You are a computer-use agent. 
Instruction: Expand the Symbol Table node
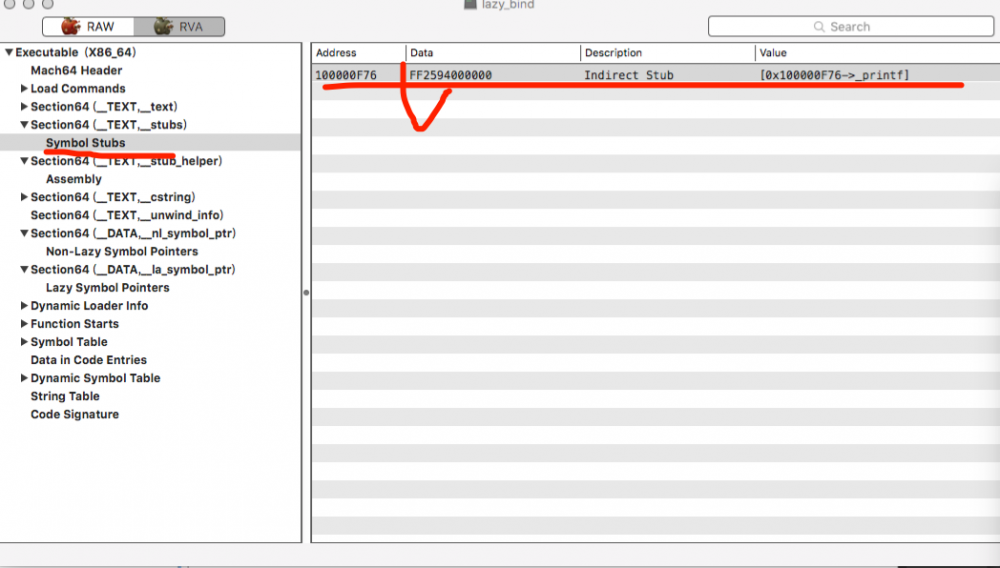24,342
